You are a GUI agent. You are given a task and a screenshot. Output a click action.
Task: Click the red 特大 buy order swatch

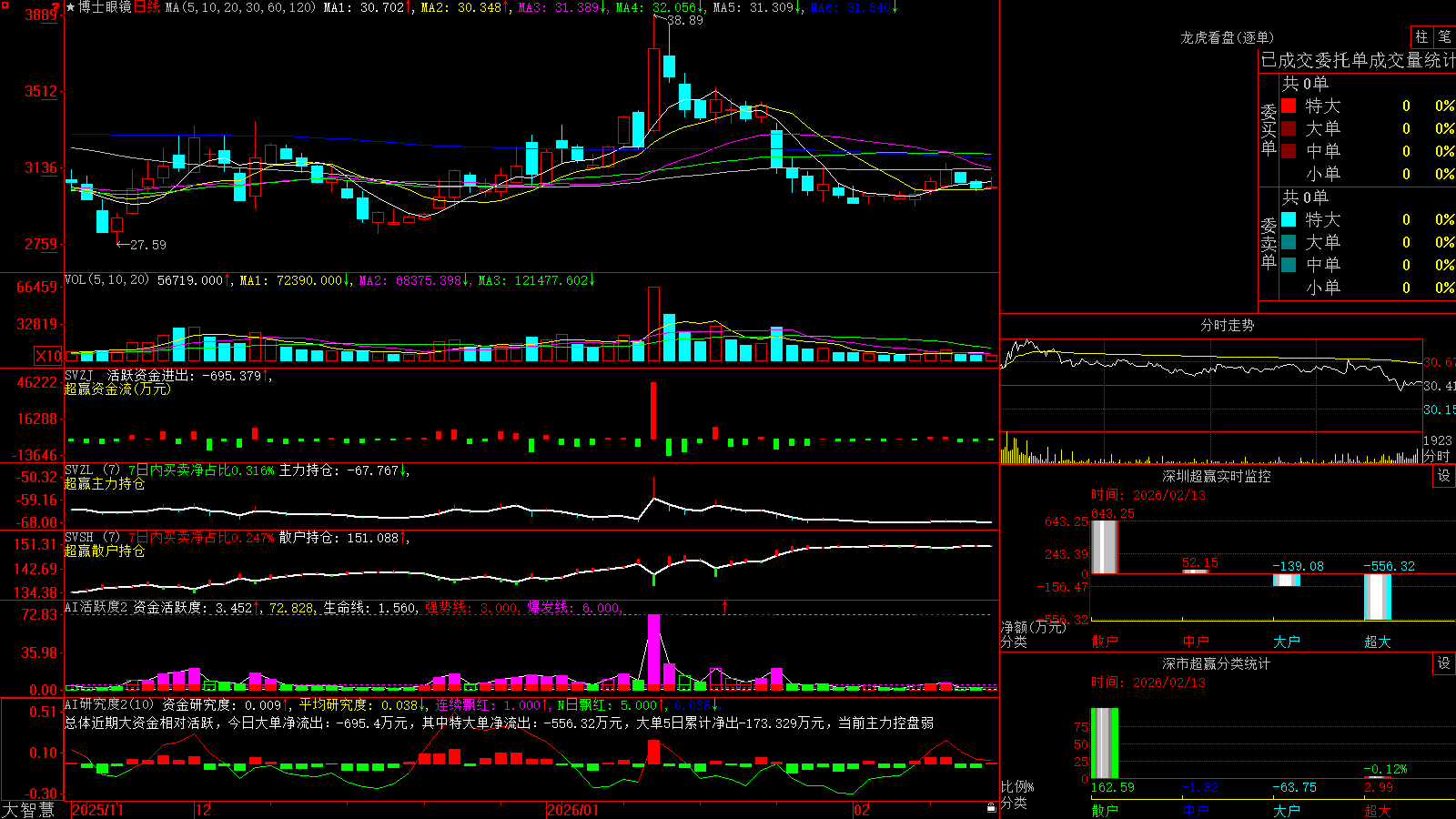1289,106
